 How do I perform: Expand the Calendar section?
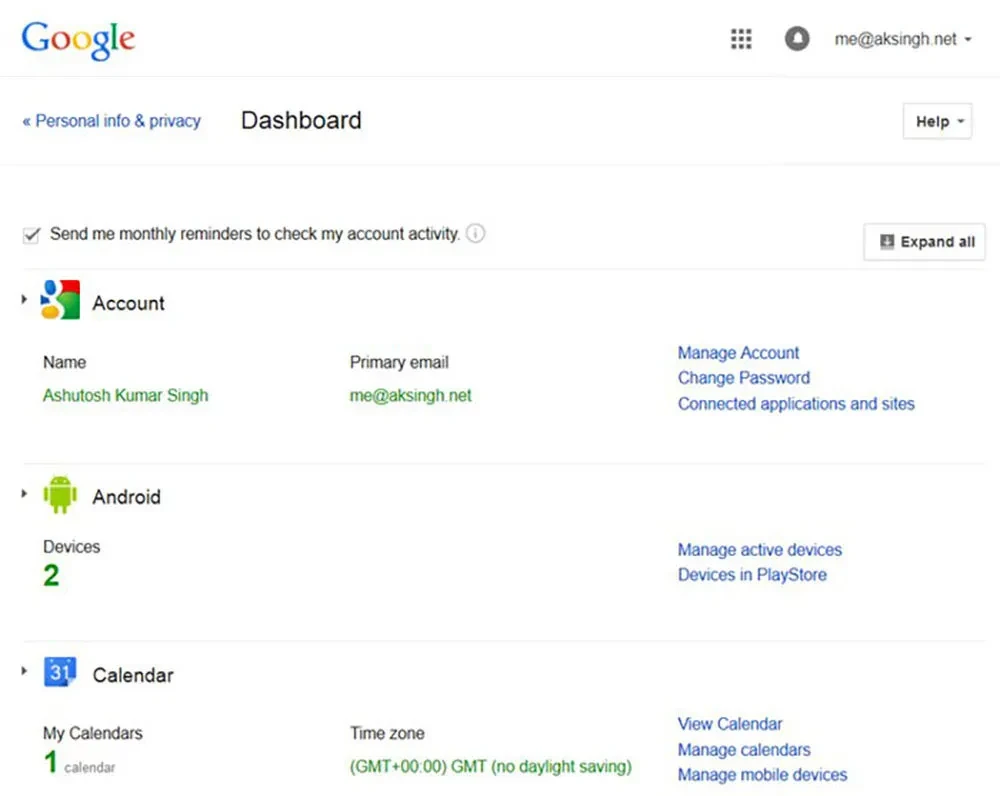coord(23,670)
